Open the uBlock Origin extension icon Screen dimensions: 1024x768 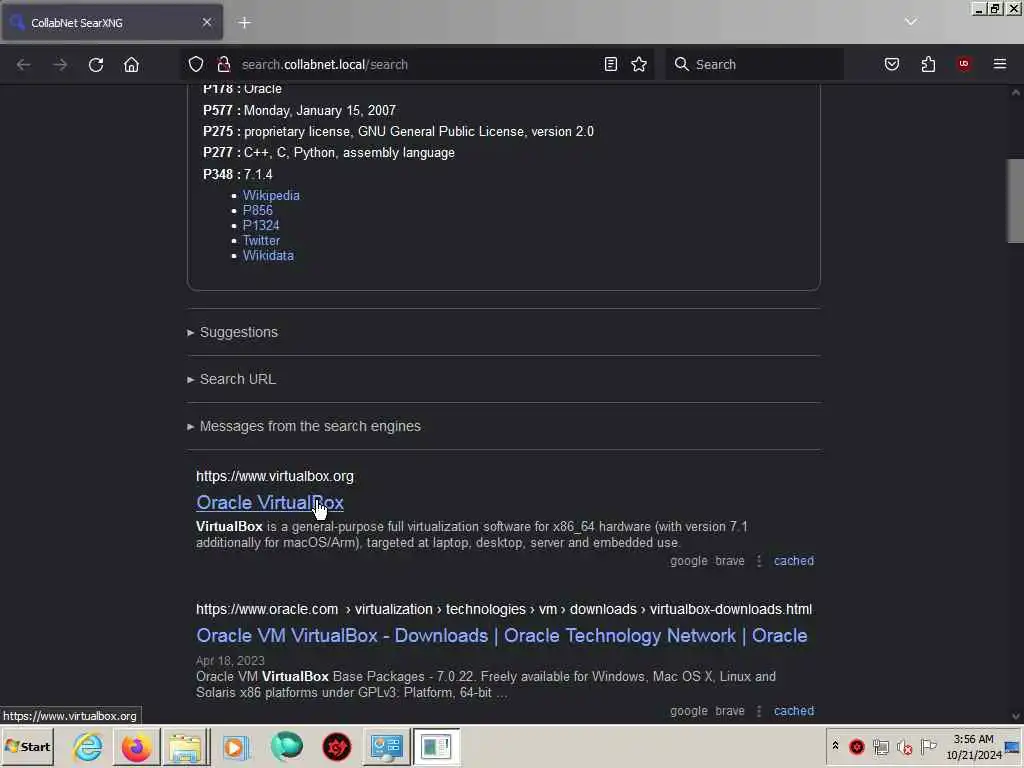point(964,64)
